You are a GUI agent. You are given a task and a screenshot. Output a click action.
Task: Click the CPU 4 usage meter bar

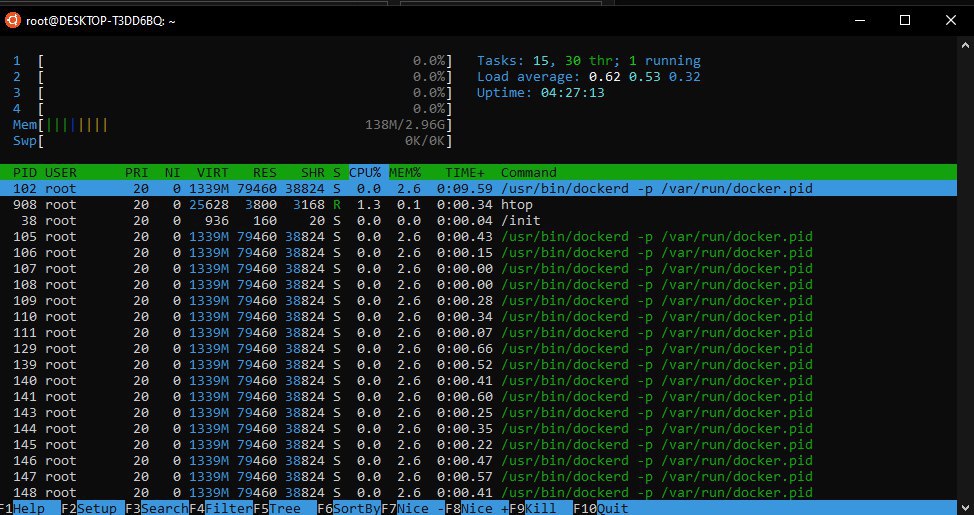(233, 109)
